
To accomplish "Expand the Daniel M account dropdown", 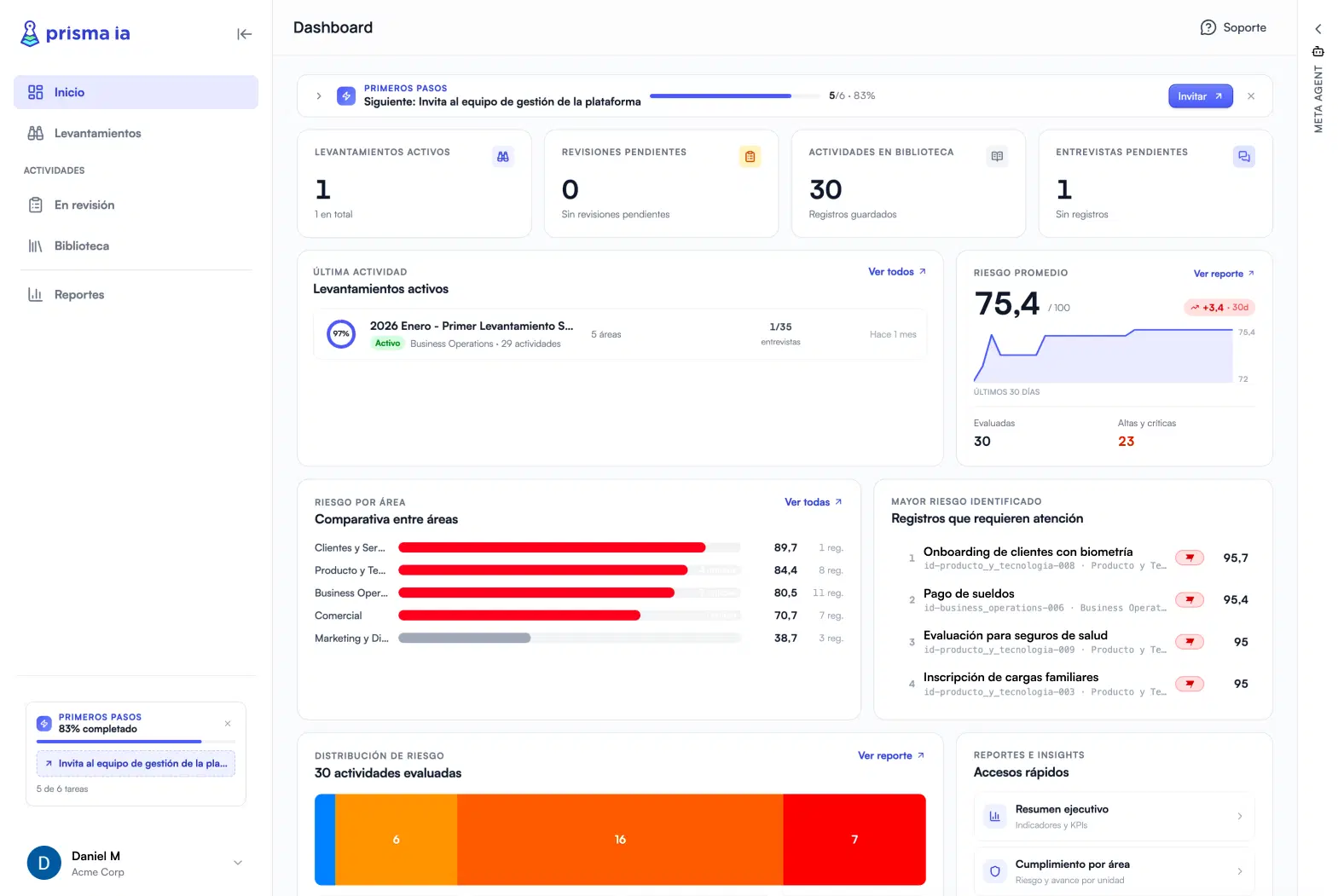I will pyautogui.click(x=238, y=863).
